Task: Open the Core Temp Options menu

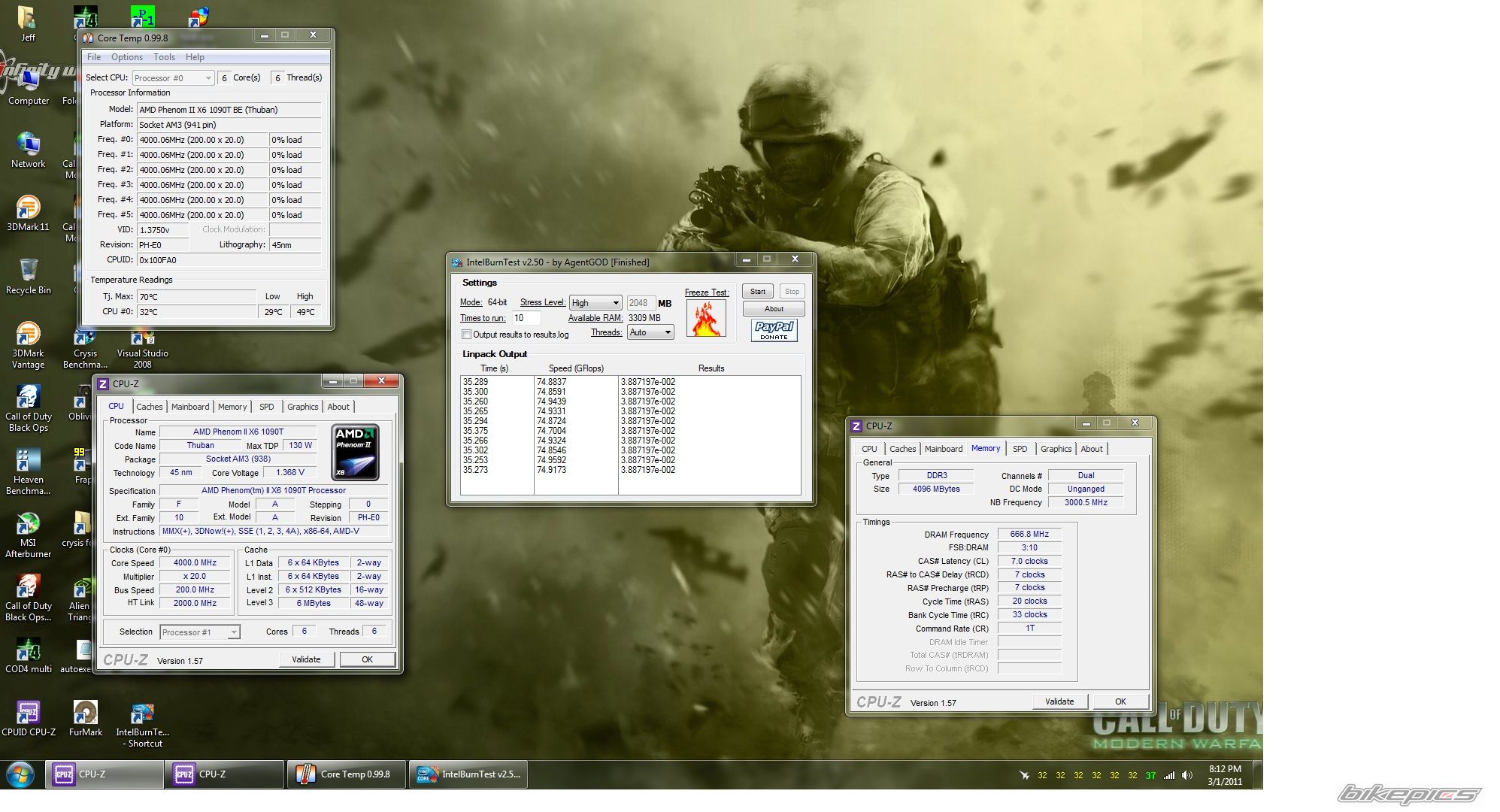Action: [126, 57]
